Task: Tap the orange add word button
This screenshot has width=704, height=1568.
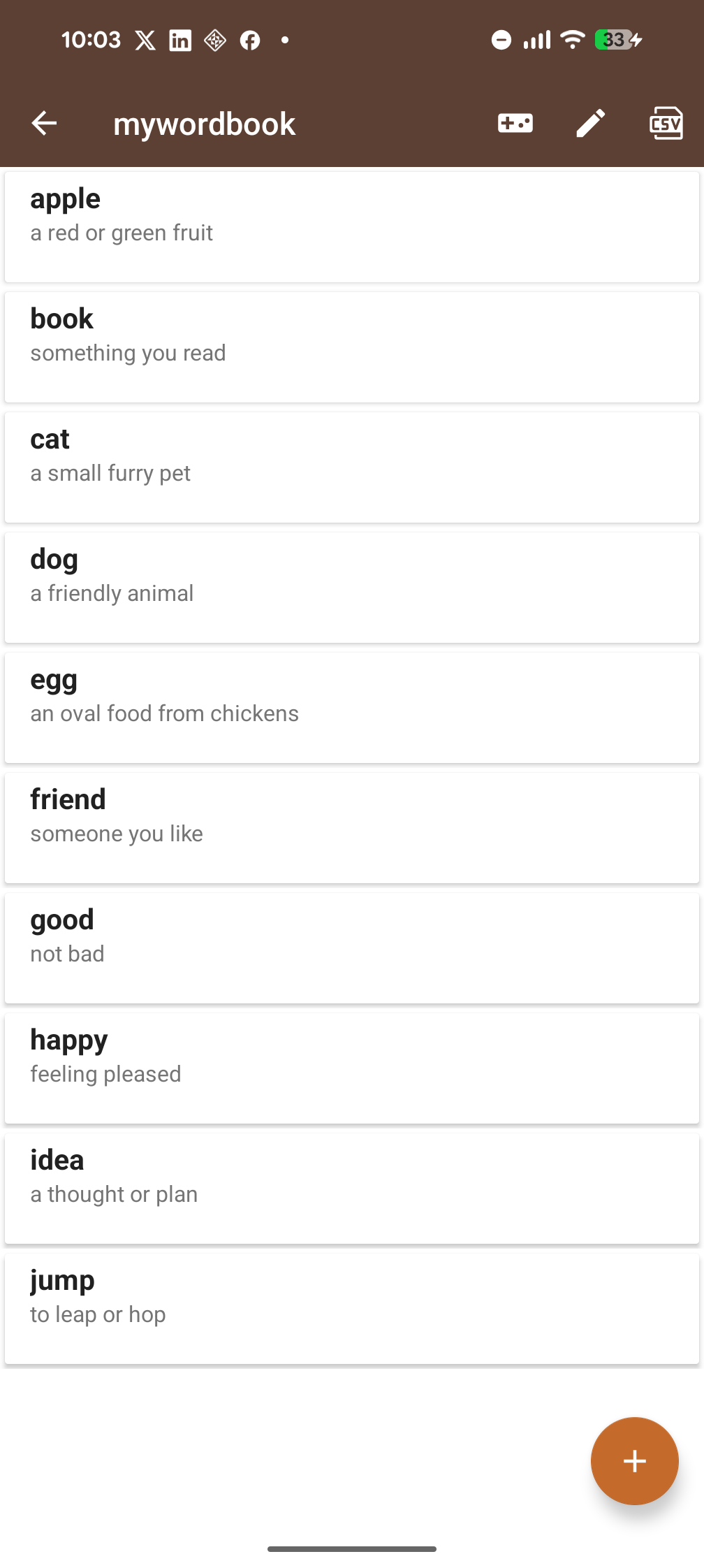Action: point(634,1460)
